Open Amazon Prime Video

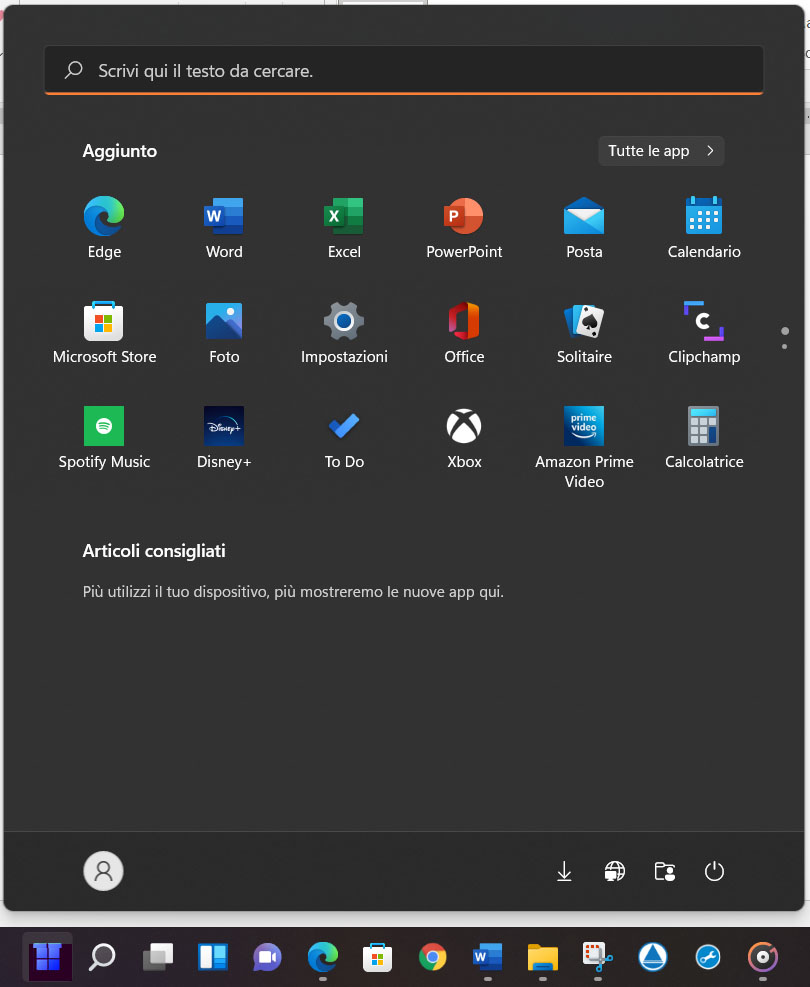tap(584, 448)
